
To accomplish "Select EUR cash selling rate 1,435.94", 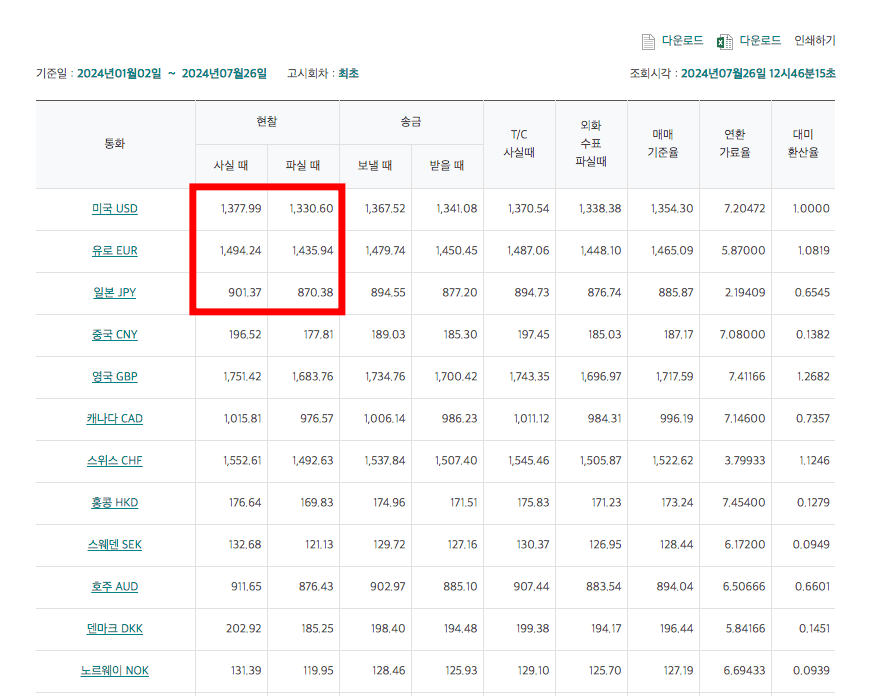I will 313,251.
